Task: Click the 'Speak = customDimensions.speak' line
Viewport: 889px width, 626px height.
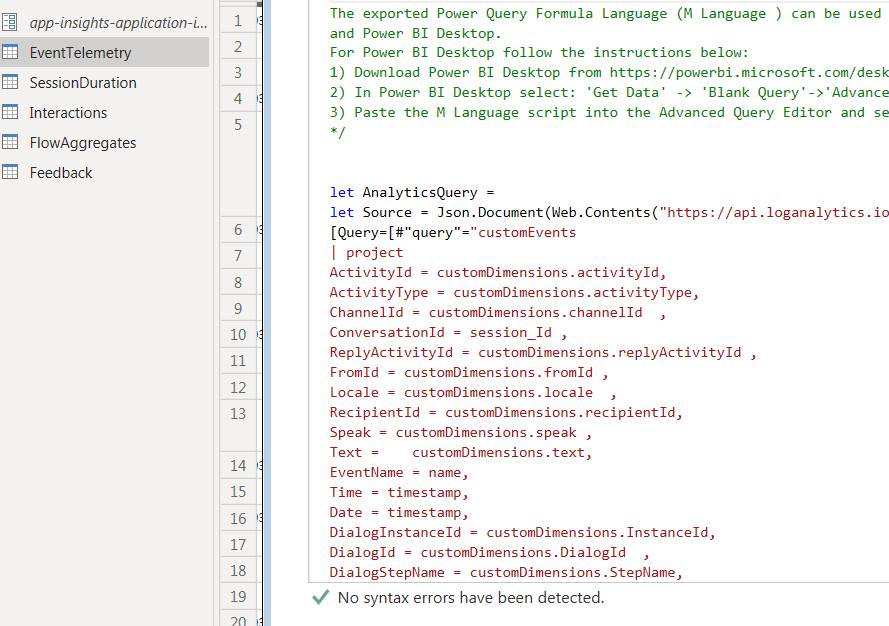Action: click(461, 433)
